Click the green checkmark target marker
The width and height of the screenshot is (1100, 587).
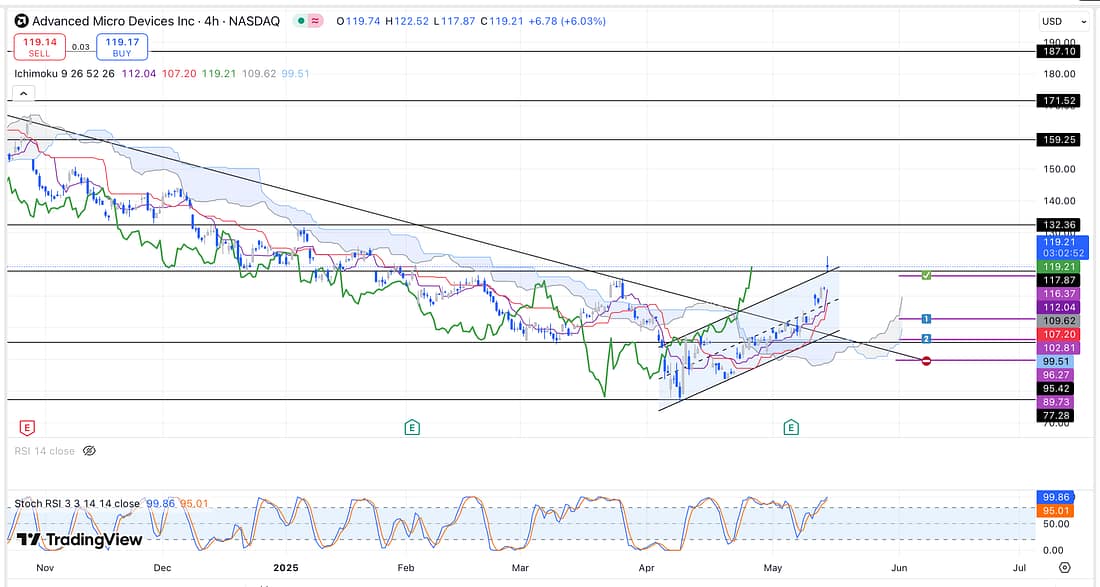coord(927,275)
